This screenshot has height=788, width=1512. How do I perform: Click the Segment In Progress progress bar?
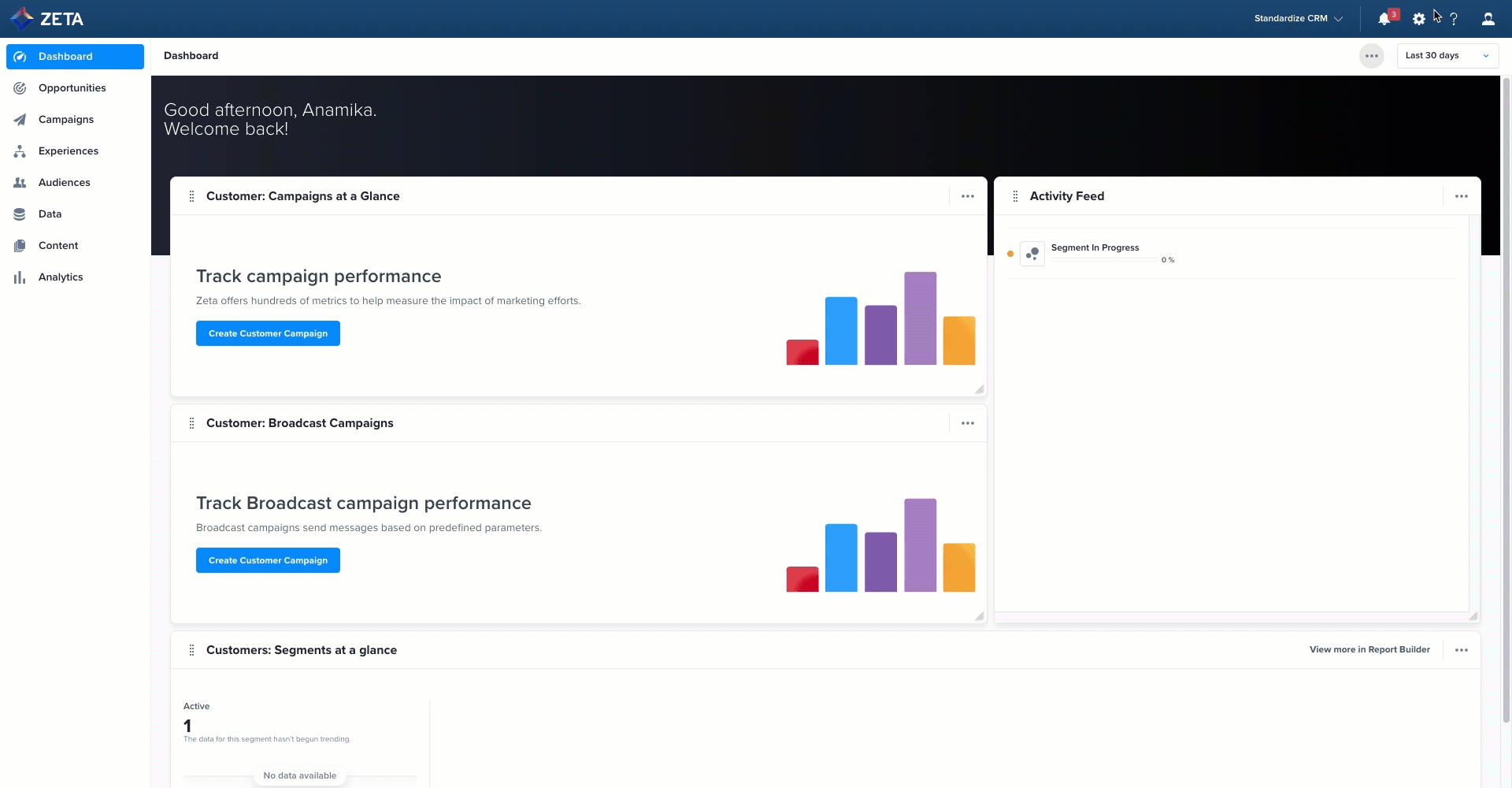pos(1104,260)
